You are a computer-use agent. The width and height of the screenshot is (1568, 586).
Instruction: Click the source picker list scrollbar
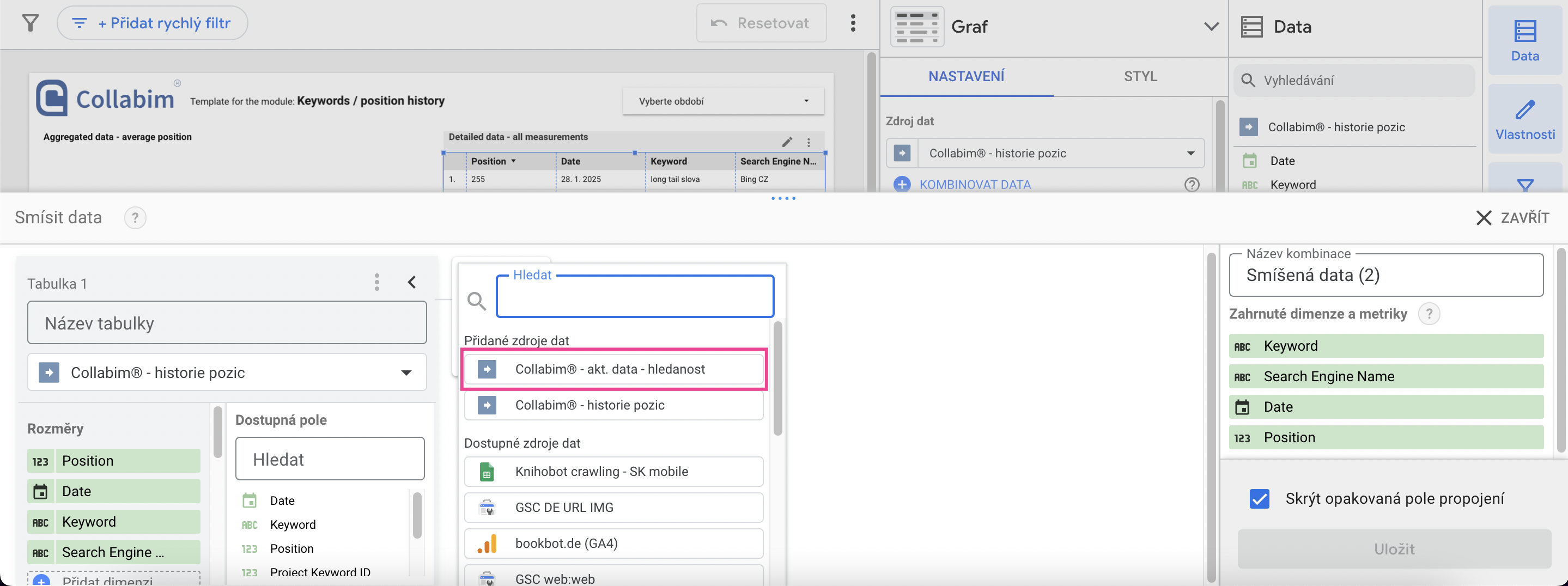(x=777, y=379)
